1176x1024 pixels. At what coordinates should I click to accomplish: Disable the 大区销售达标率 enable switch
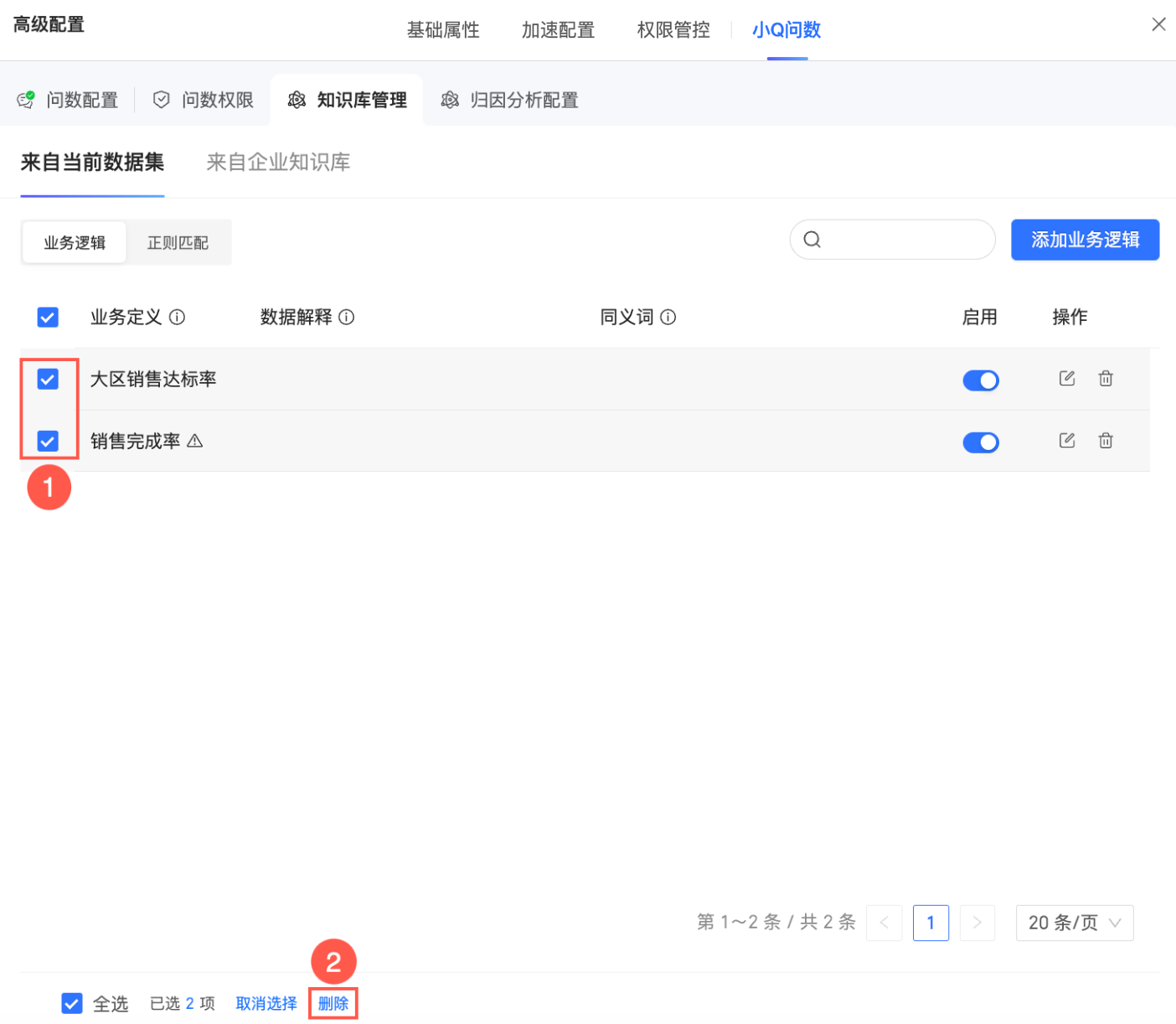point(981,380)
